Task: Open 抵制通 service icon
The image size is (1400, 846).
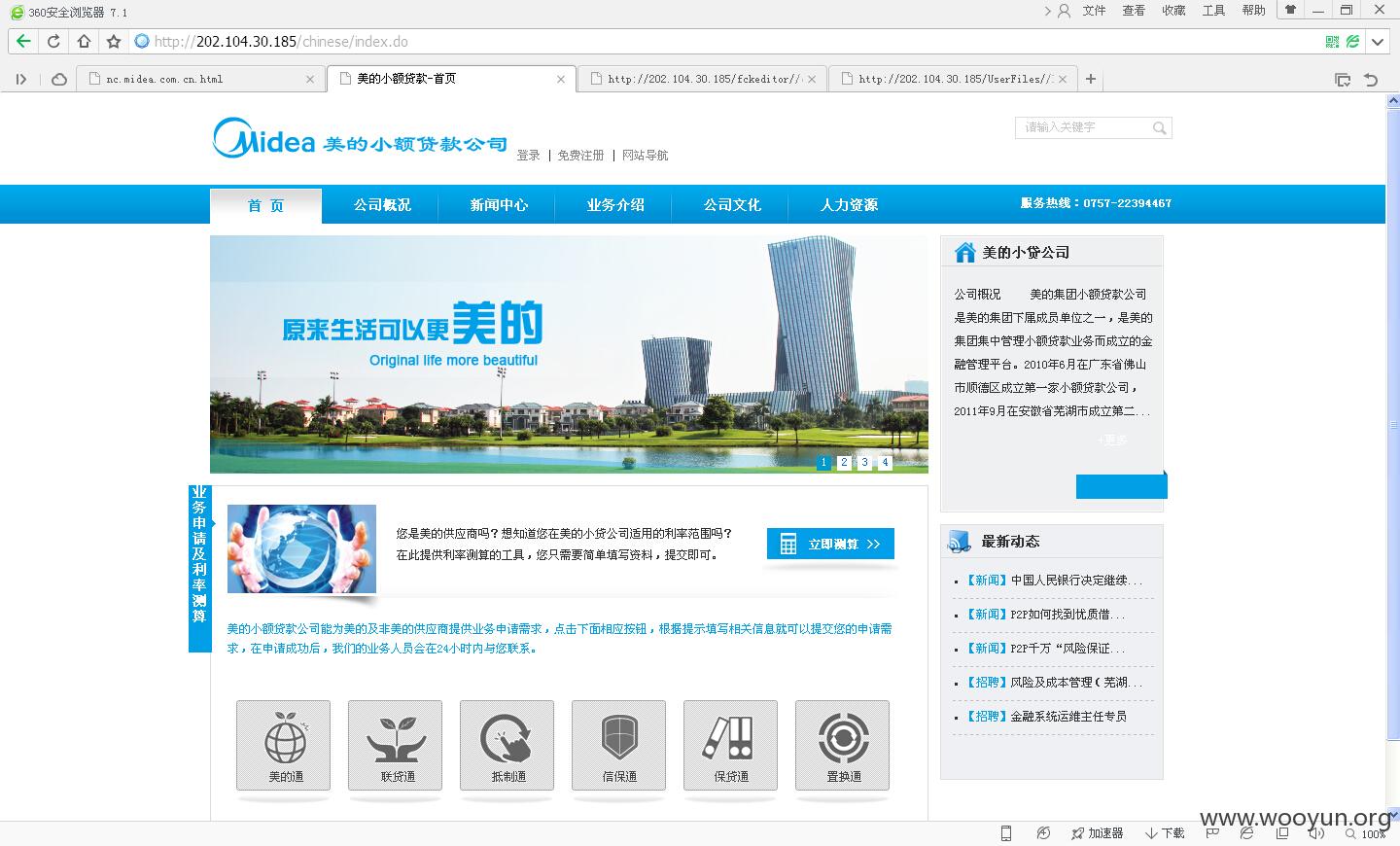Action: coord(507,745)
